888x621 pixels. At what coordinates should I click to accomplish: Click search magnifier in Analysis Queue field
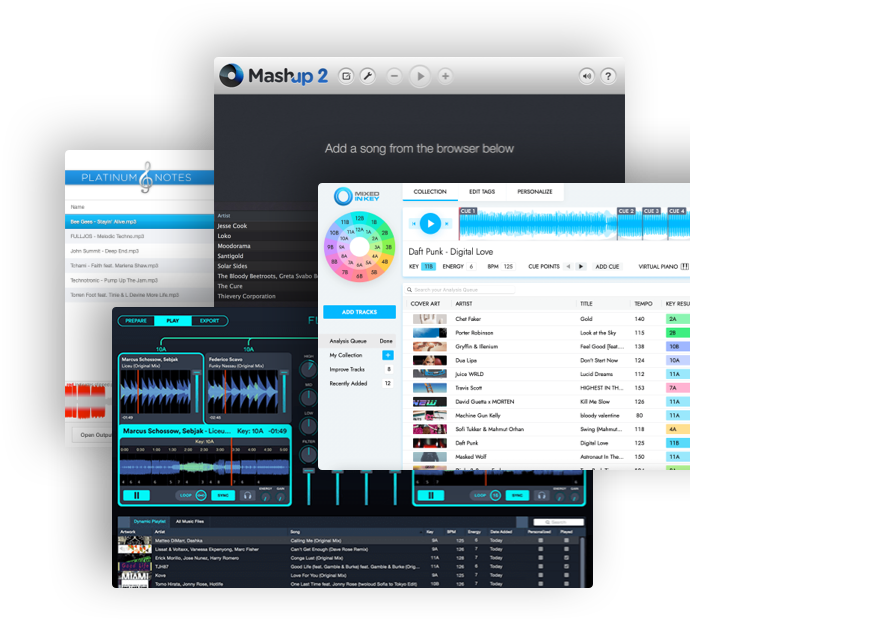coord(409,290)
